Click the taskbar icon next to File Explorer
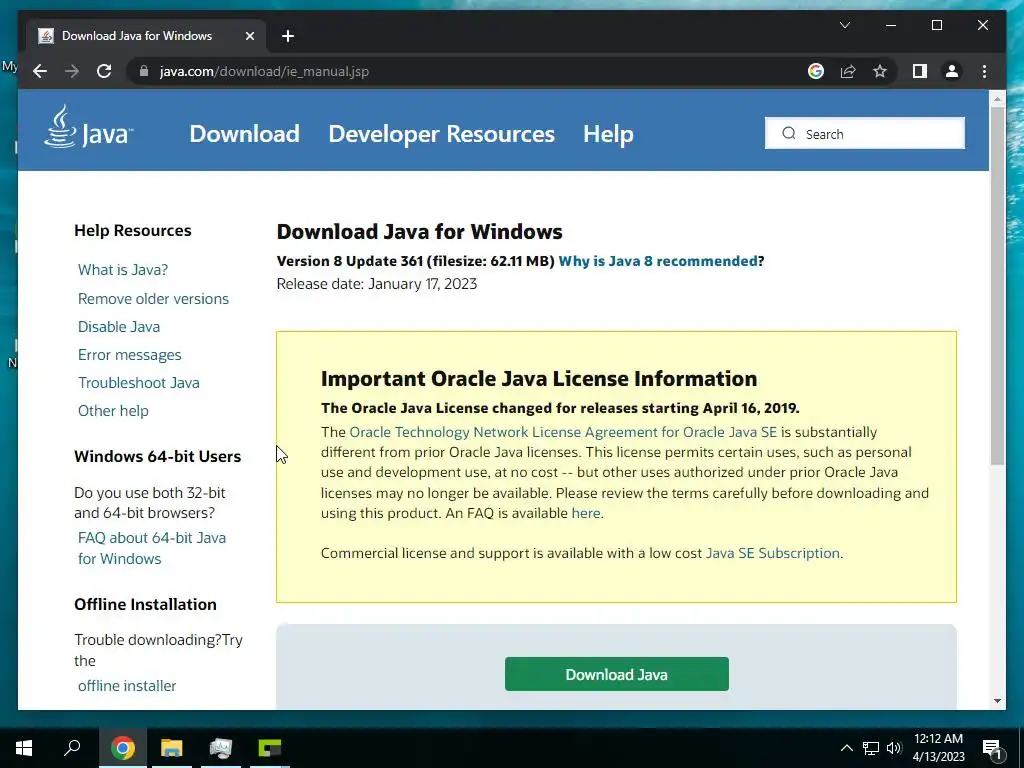The height and width of the screenshot is (768, 1024). (220, 748)
